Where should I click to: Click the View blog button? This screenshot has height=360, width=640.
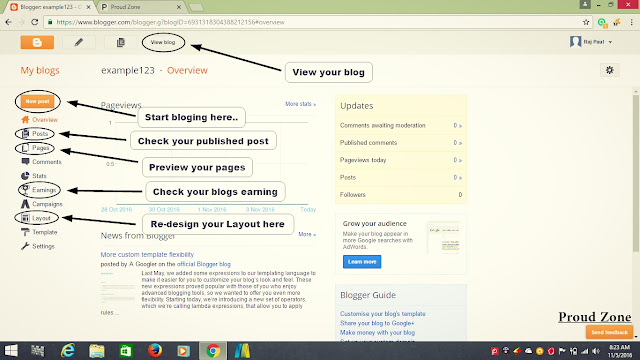point(163,42)
